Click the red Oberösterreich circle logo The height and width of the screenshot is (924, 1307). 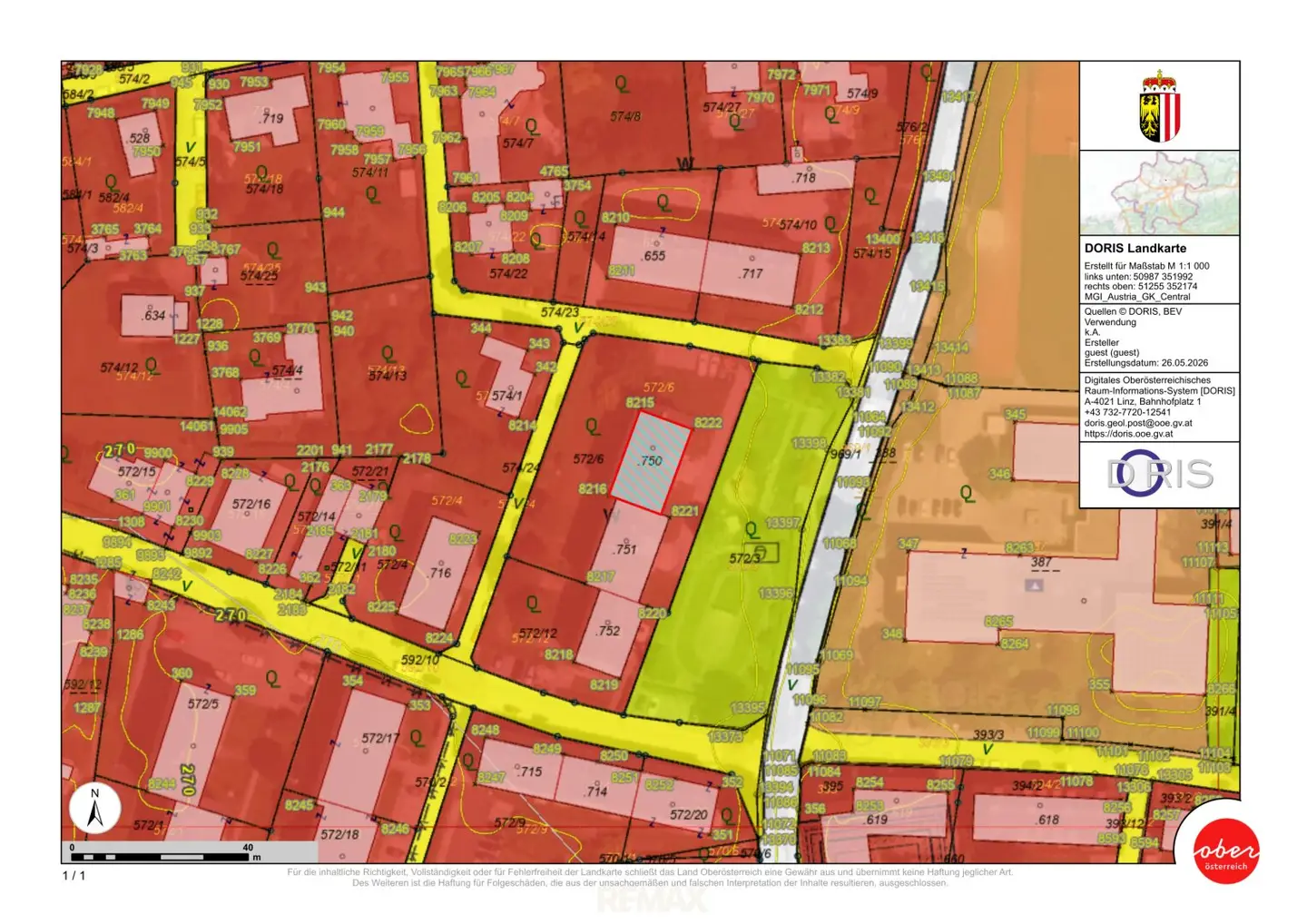(1225, 851)
